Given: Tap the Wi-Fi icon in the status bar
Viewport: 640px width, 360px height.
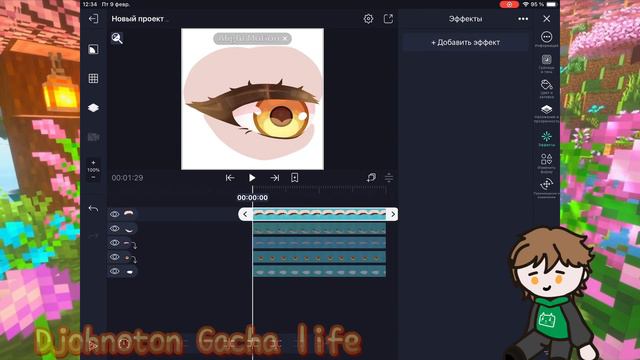Looking at the screenshot, I should coord(526,4).
